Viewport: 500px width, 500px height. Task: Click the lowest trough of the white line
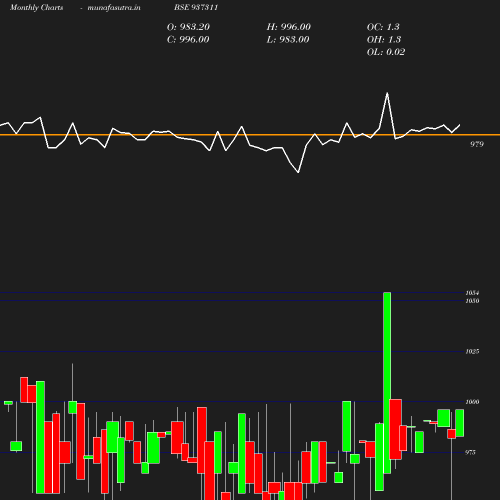[x=298, y=172]
